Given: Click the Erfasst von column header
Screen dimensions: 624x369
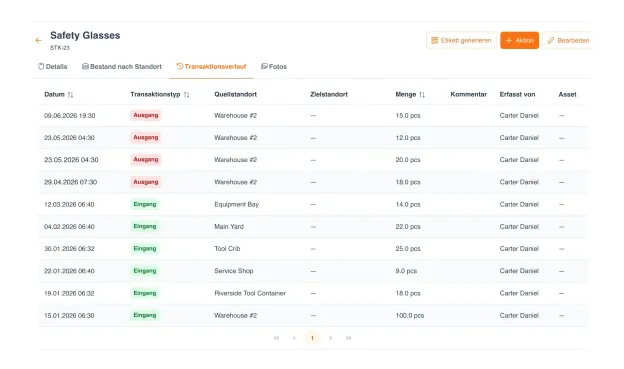Looking at the screenshot, I should point(517,94).
